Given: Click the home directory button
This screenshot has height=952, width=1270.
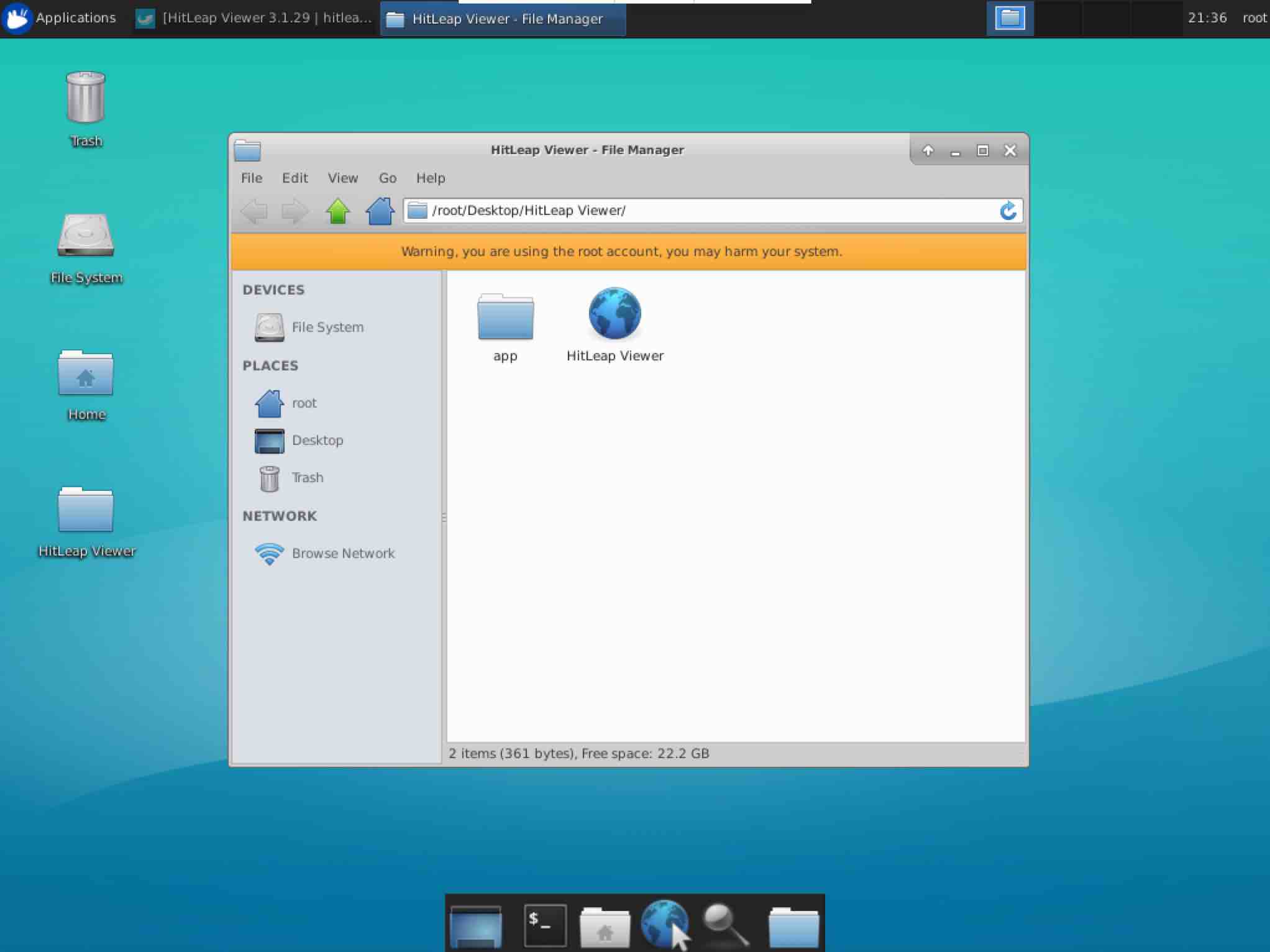Looking at the screenshot, I should coord(380,210).
